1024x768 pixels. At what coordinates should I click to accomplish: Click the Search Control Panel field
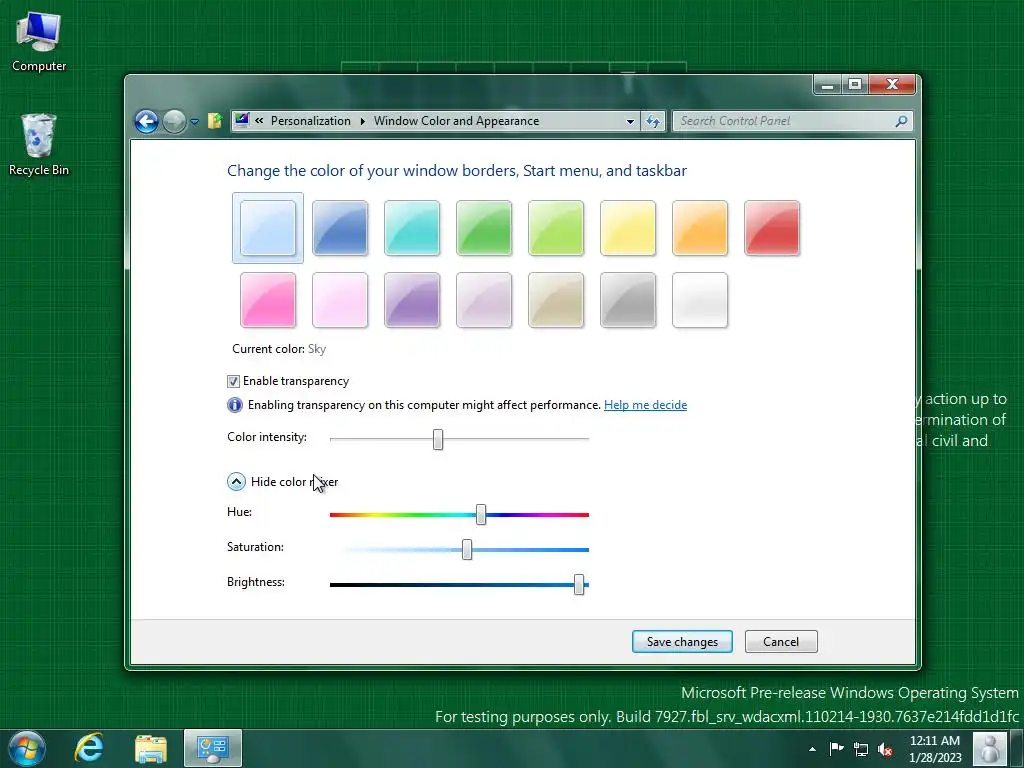tap(792, 121)
